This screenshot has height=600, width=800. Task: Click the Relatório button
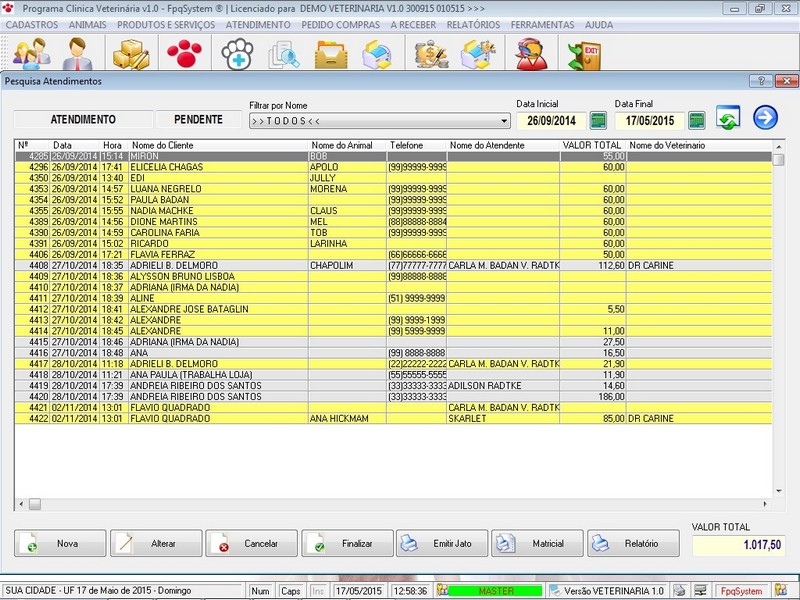click(x=634, y=543)
